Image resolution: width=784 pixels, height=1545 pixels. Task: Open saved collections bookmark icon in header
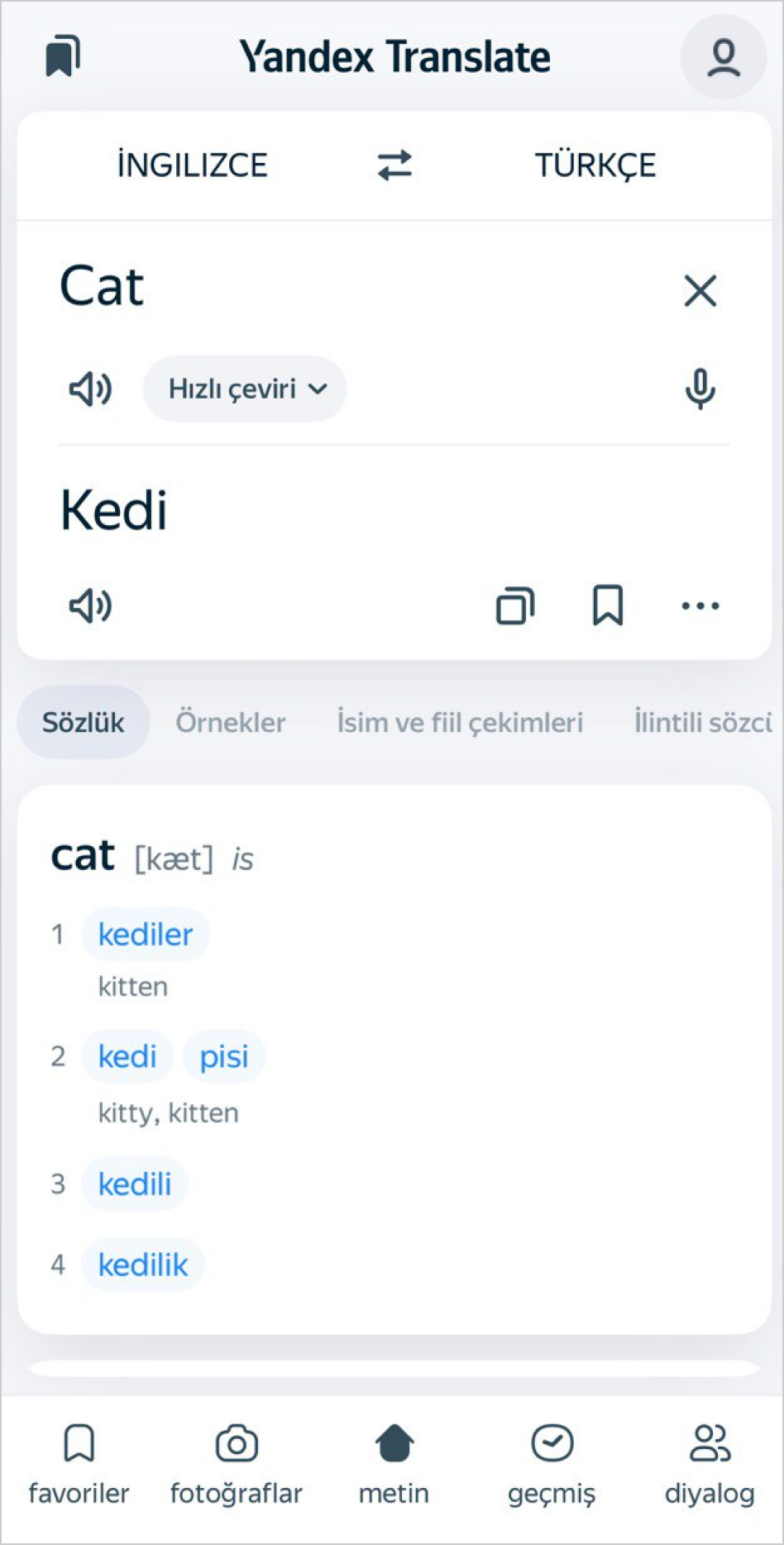click(63, 56)
